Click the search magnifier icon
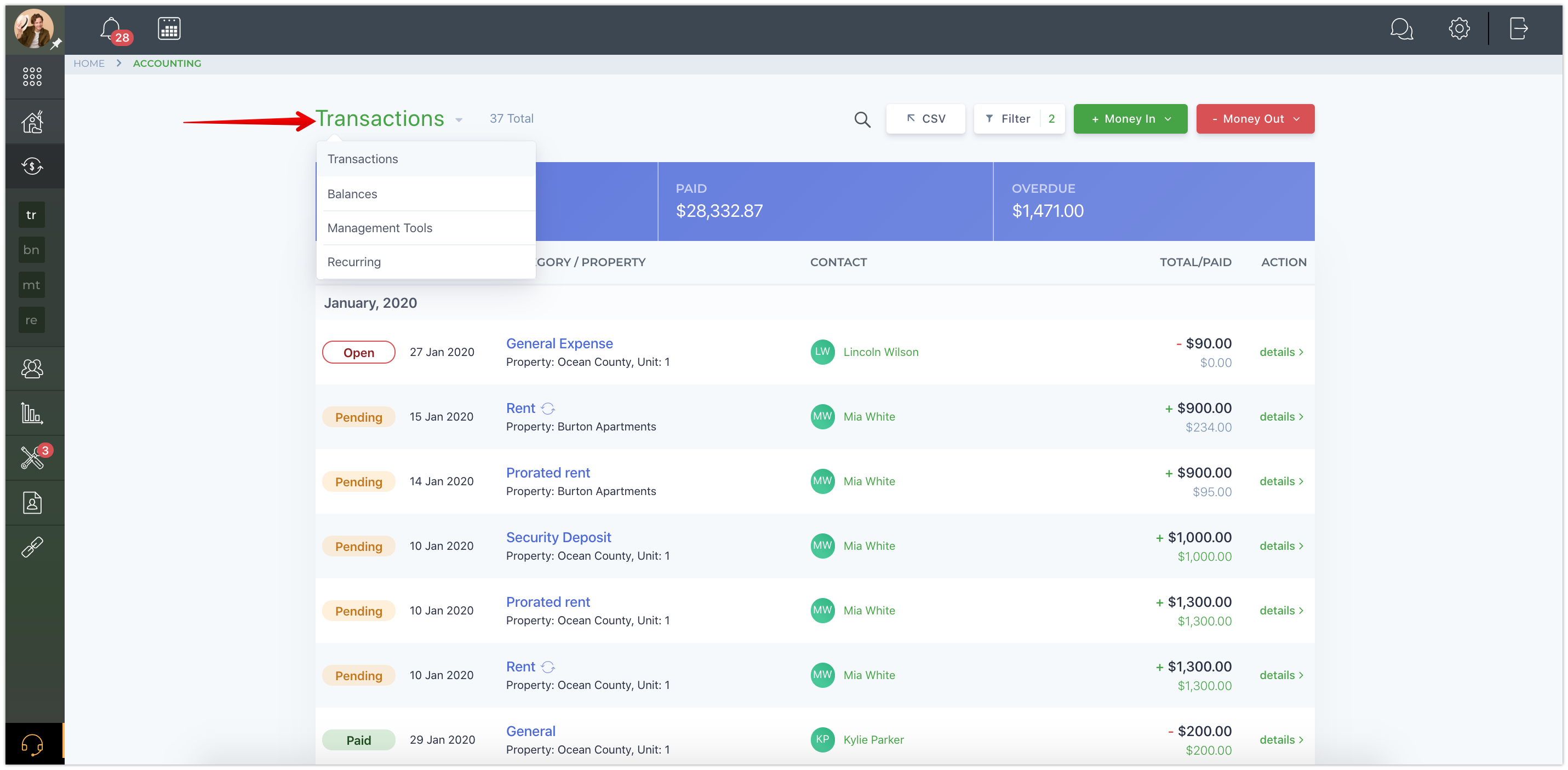1568x770 pixels. (x=862, y=119)
